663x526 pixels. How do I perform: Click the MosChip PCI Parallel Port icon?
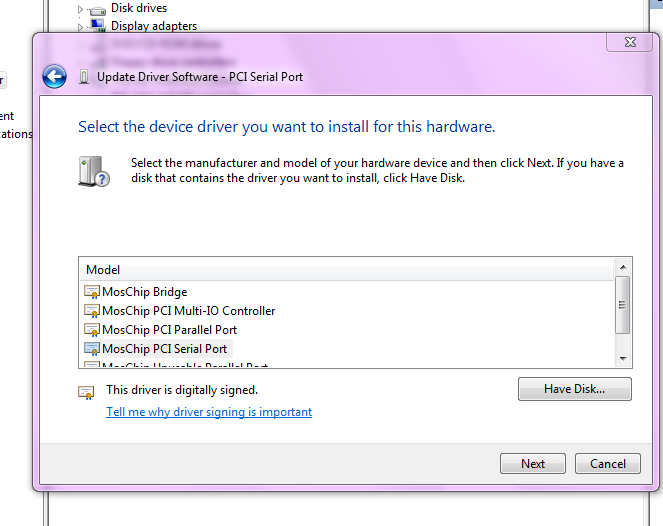[92, 330]
